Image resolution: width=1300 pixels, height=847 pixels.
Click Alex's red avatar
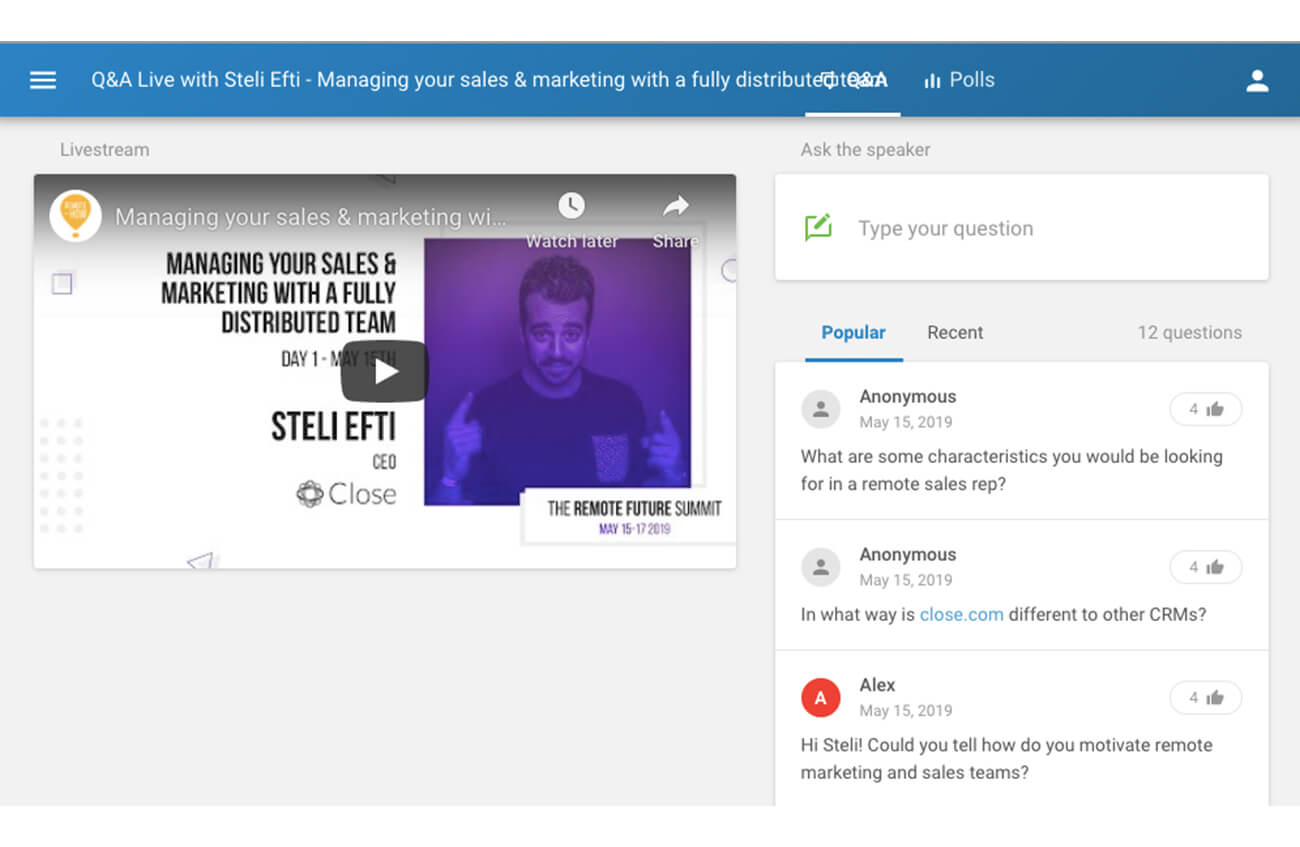pyautogui.click(x=820, y=698)
